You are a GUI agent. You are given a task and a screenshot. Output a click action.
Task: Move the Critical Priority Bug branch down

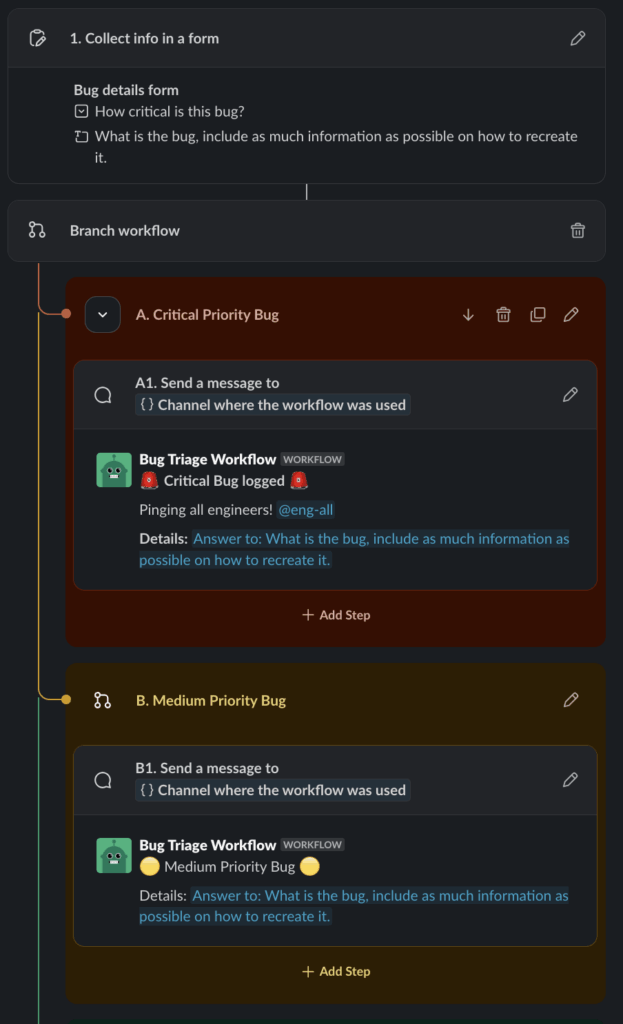pyautogui.click(x=468, y=314)
